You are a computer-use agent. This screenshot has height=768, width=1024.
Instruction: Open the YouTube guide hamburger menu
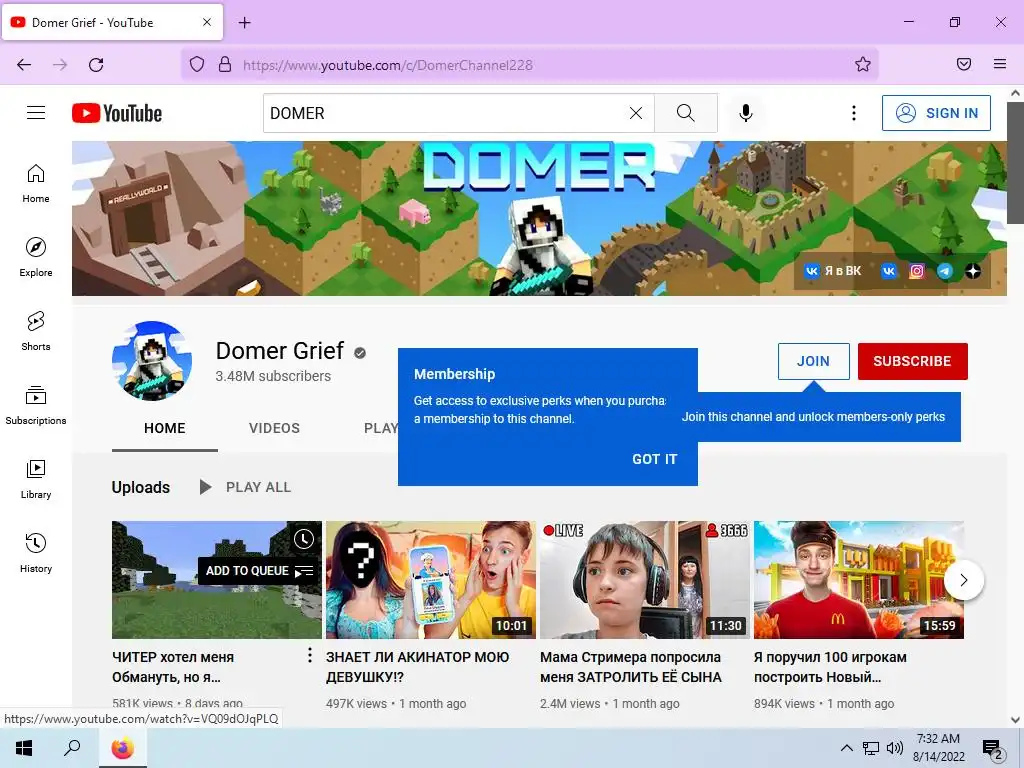pos(36,113)
